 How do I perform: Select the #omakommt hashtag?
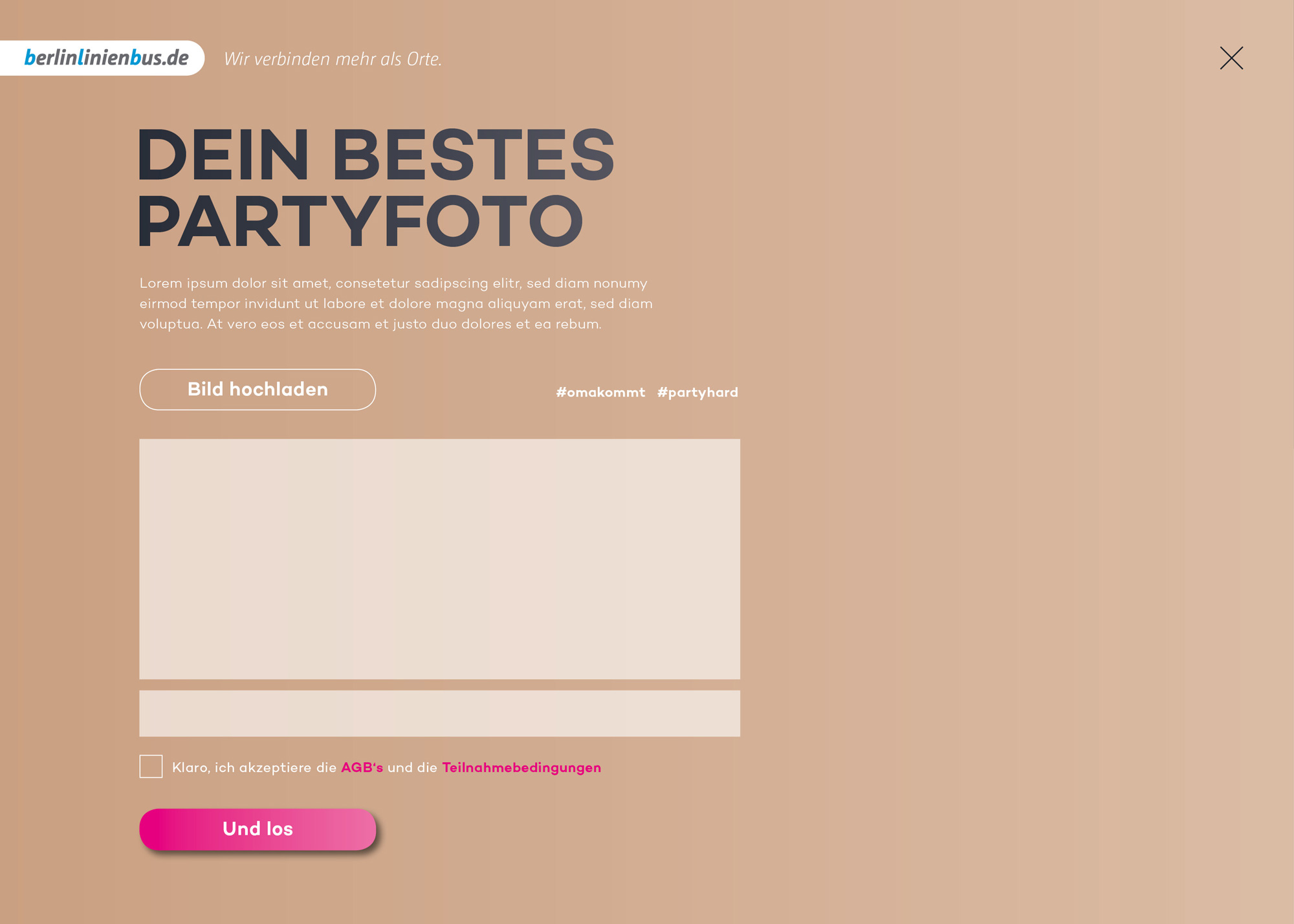pos(600,392)
